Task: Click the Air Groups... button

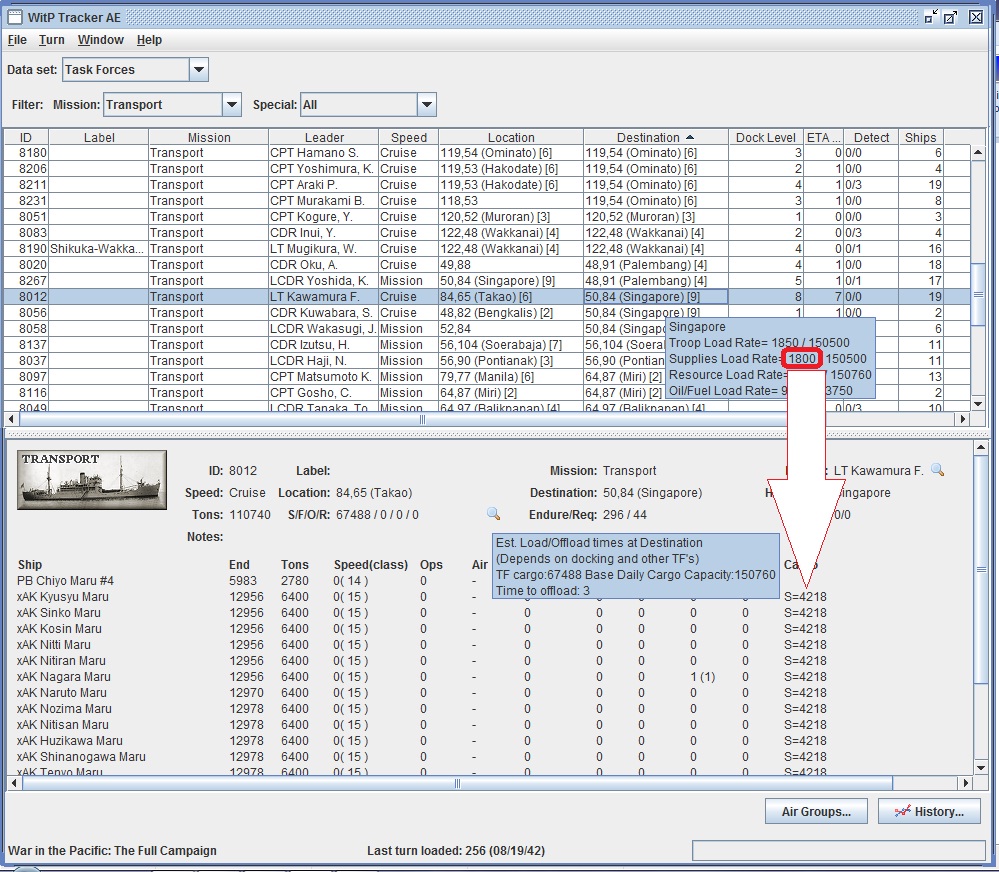Action: [816, 811]
